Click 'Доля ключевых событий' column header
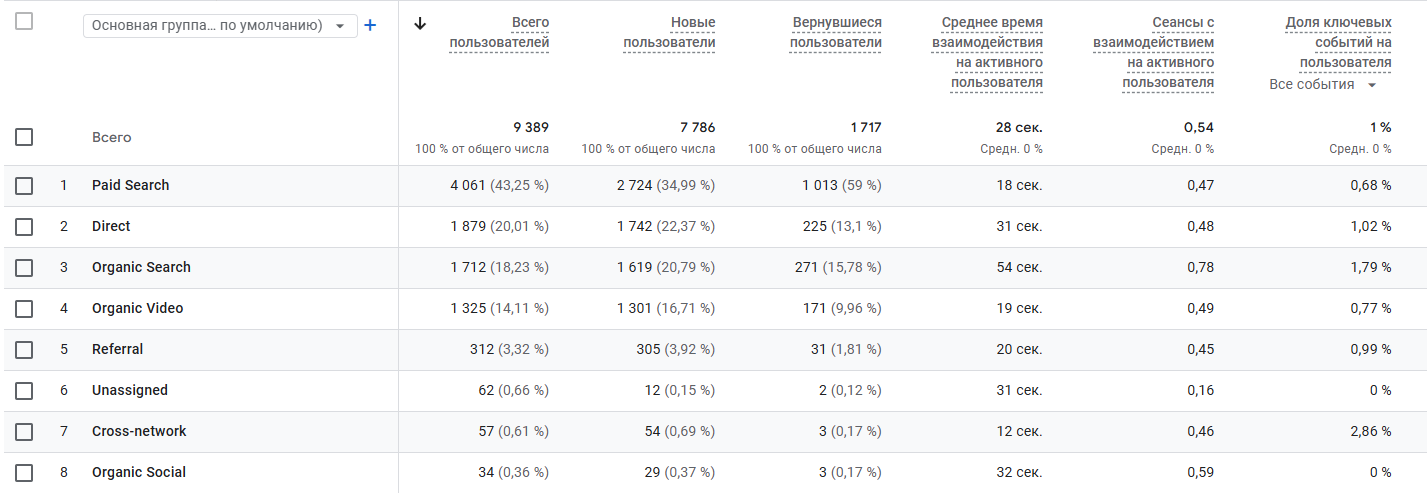The image size is (1427, 500). (x=1338, y=43)
